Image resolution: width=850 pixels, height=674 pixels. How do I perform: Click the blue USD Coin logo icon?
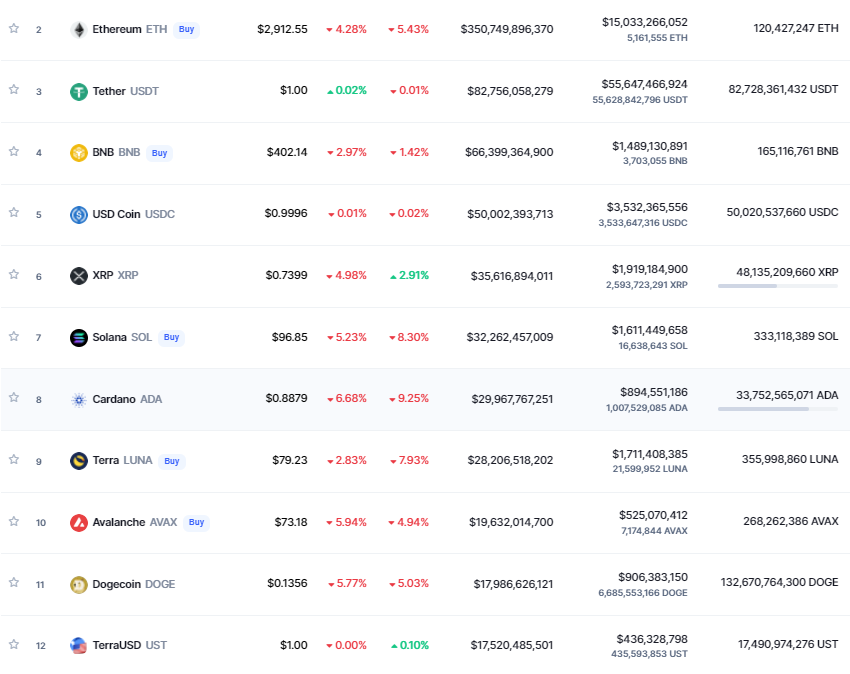79,215
